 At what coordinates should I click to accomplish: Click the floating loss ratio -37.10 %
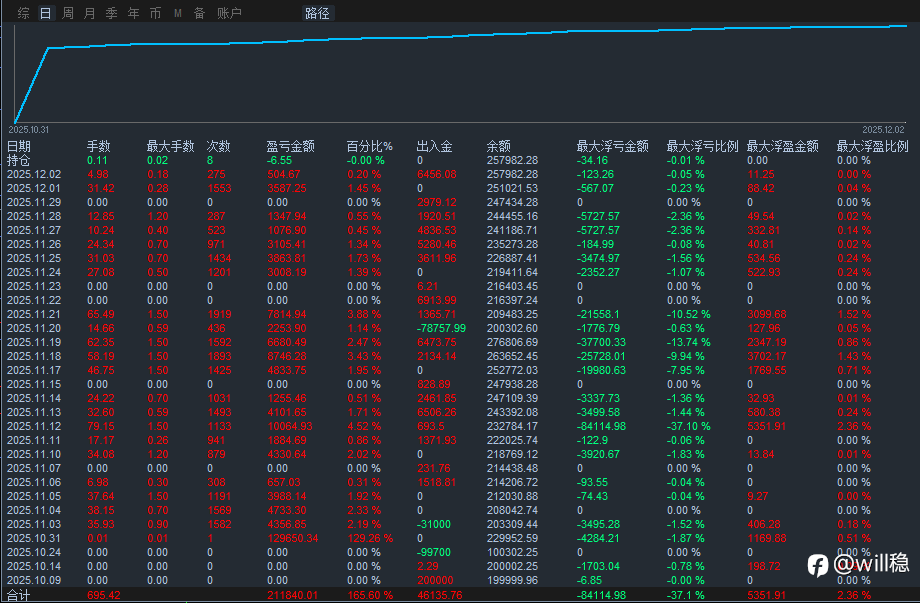(689, 426)
